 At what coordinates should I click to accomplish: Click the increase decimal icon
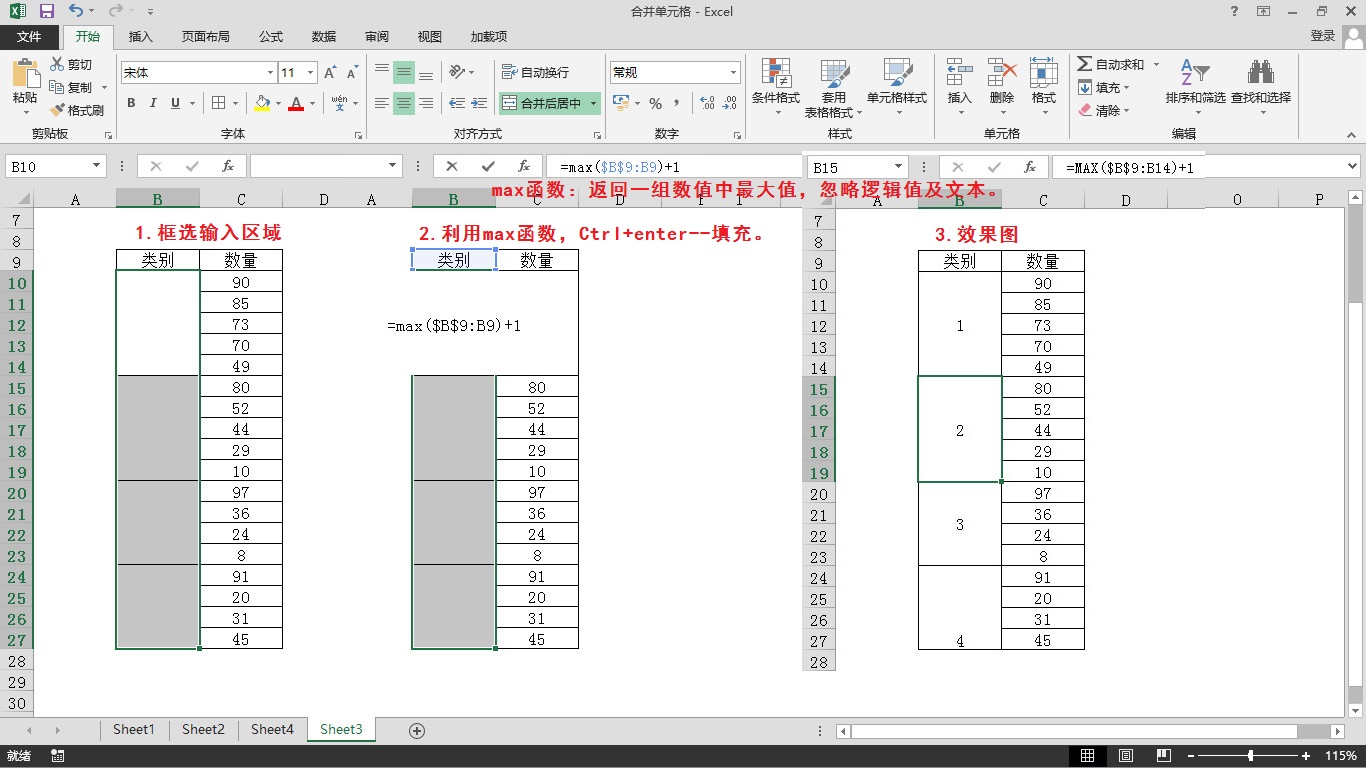pos(707,103)
